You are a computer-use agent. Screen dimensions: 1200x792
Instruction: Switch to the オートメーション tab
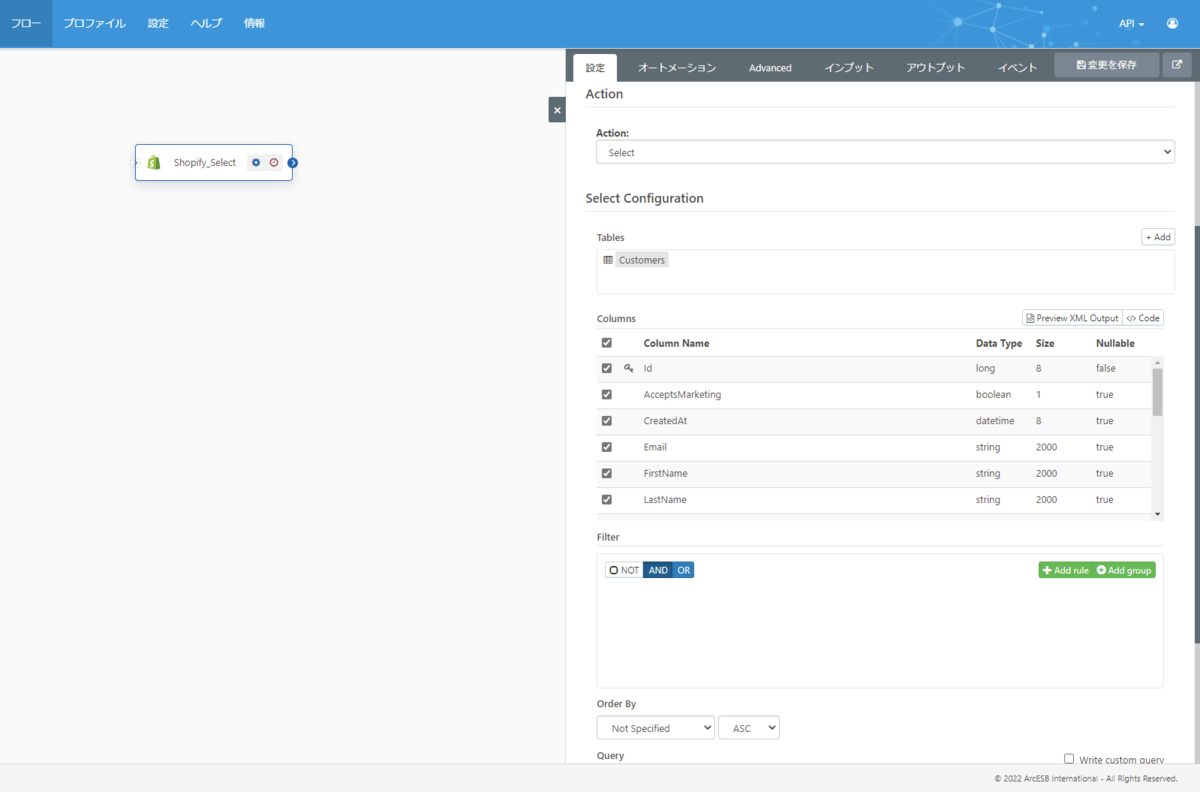(677, 68)
